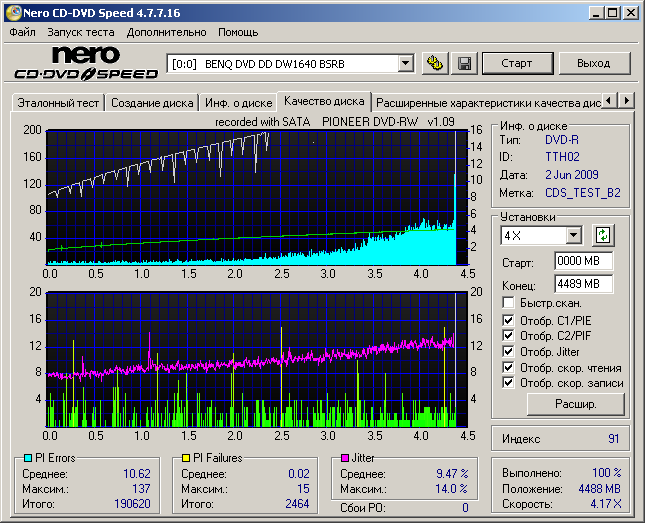This screenshot has width=645, height=523.
Task: Click the drive options icon beside the drive list
Action: click(x=434, y=64)
